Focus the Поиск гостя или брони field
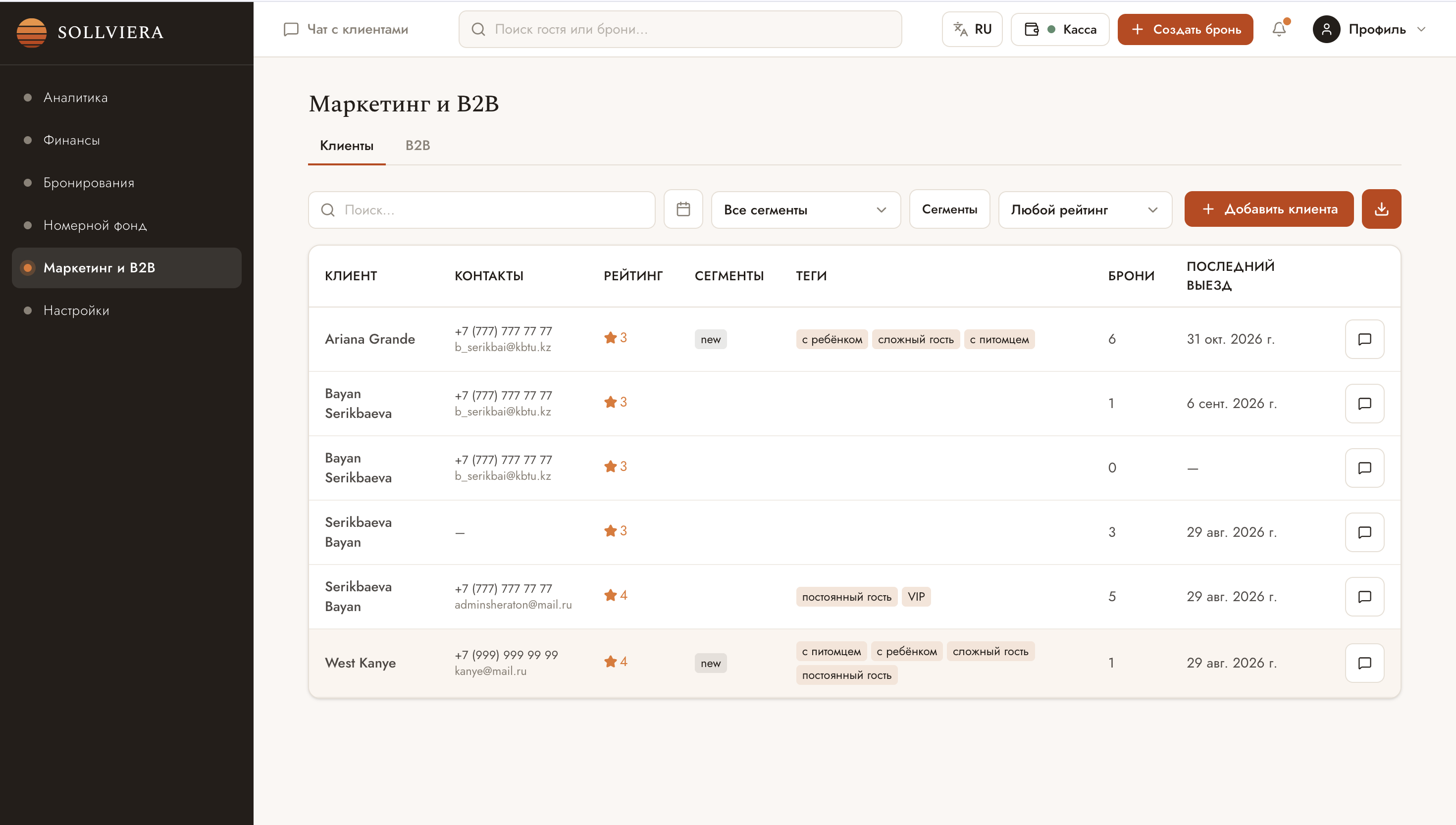The image size is (1456, 825). pyautogui.click(x=680, y=30)
